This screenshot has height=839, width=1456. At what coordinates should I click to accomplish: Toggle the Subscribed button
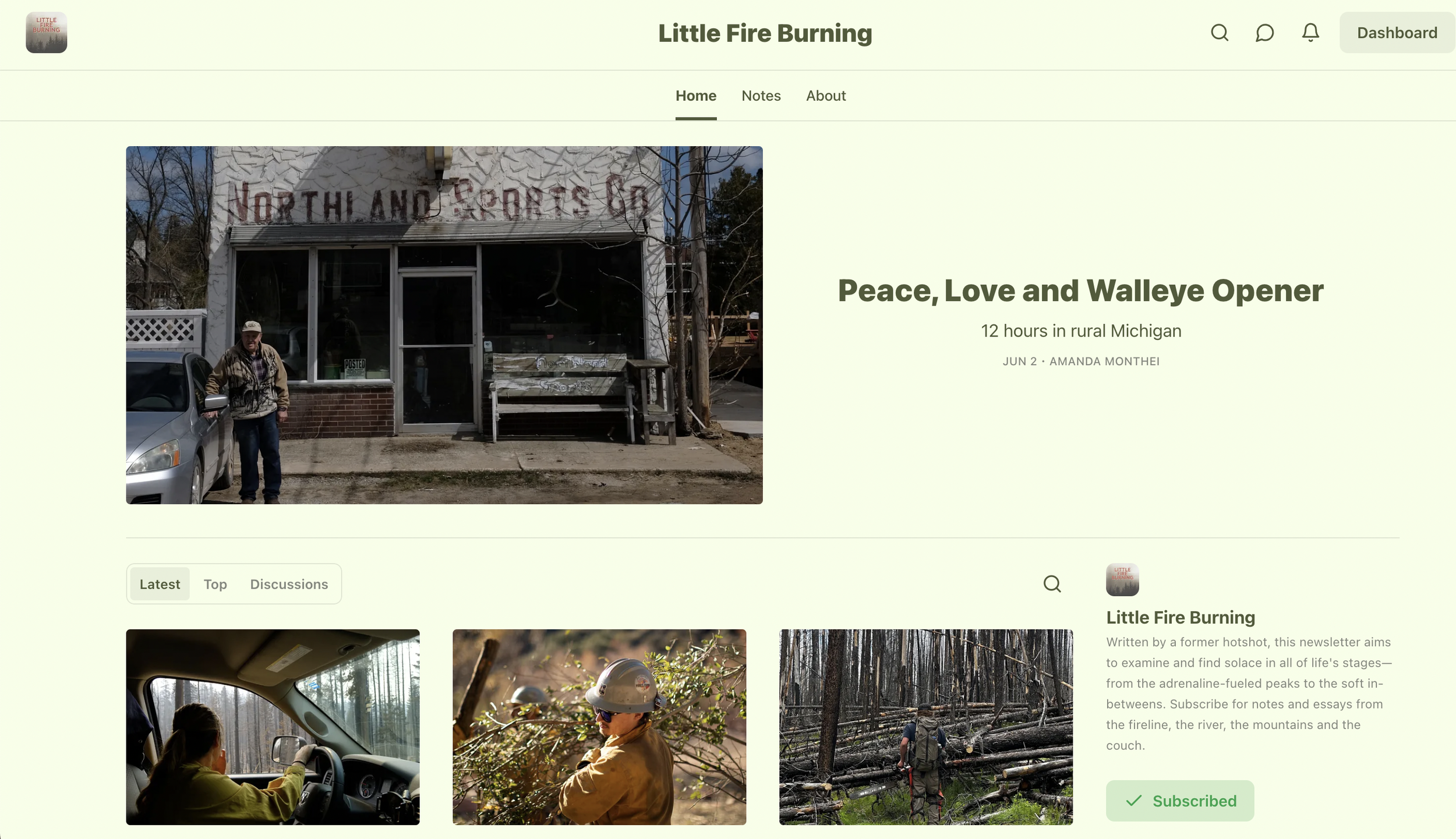[x=1180, y=801]
